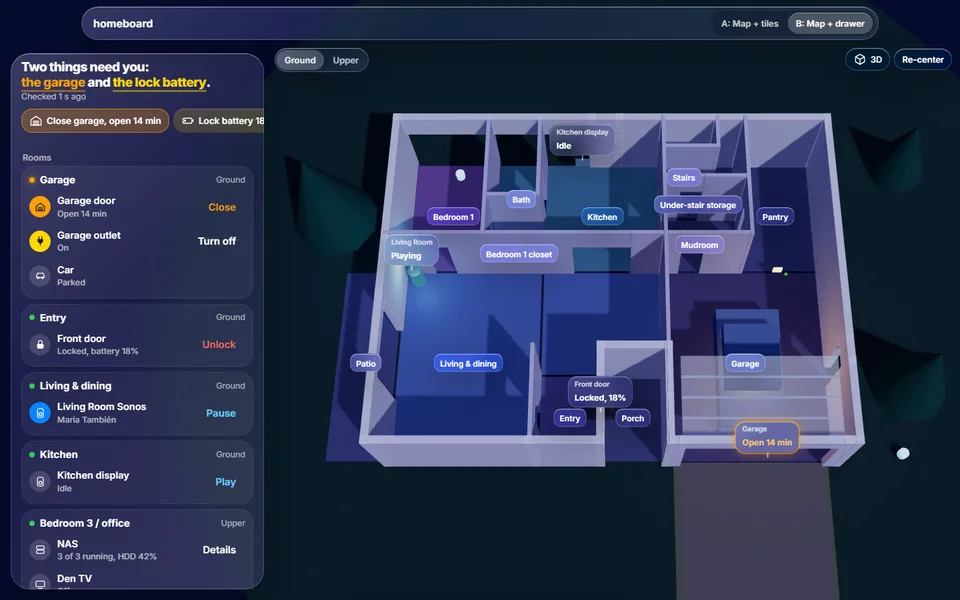
Task: Click the 3D cube icon
Action: pos(860,59)
